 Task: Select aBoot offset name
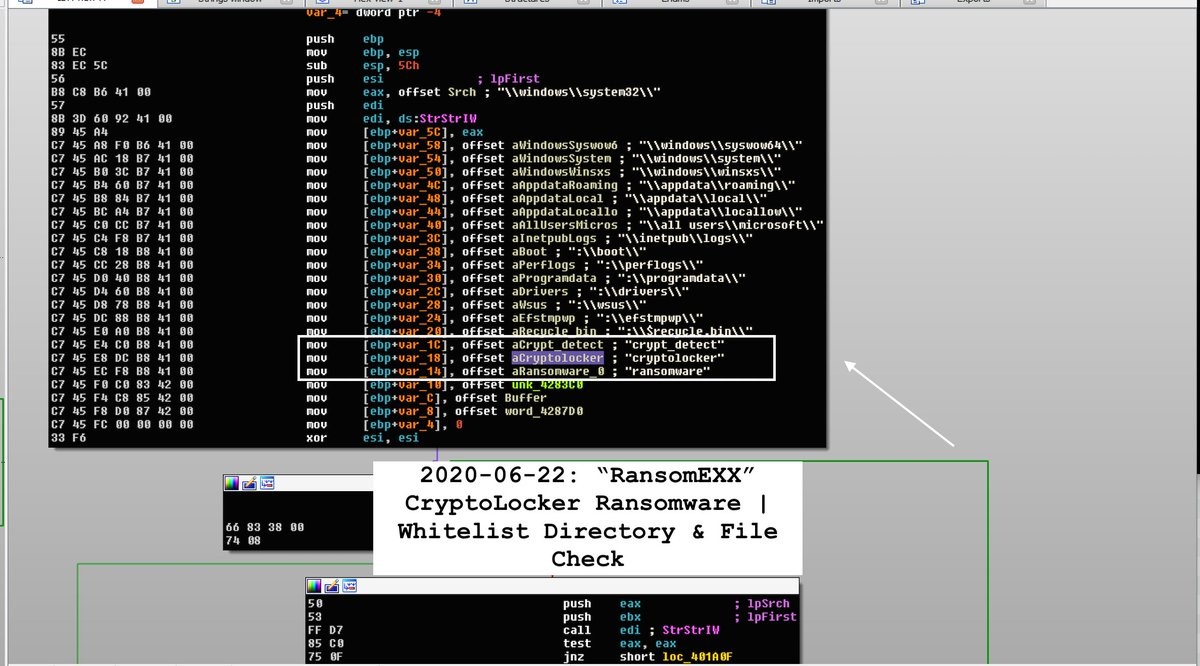(x=531, y=252)
